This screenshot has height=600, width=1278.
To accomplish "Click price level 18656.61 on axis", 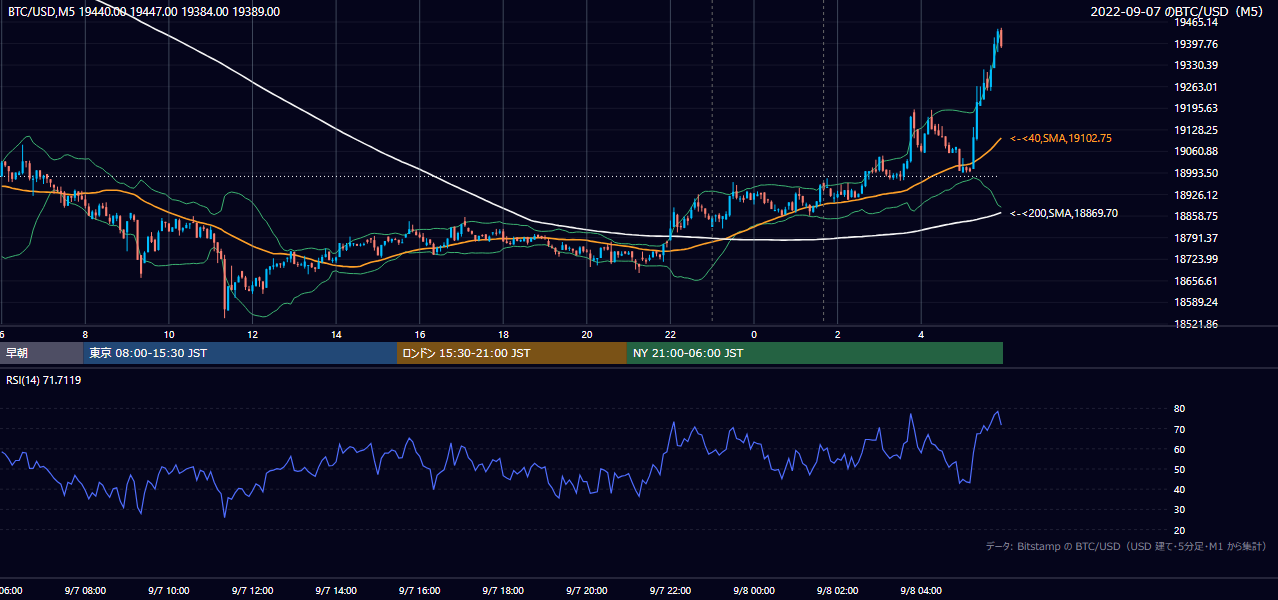I will [1196, 281].
